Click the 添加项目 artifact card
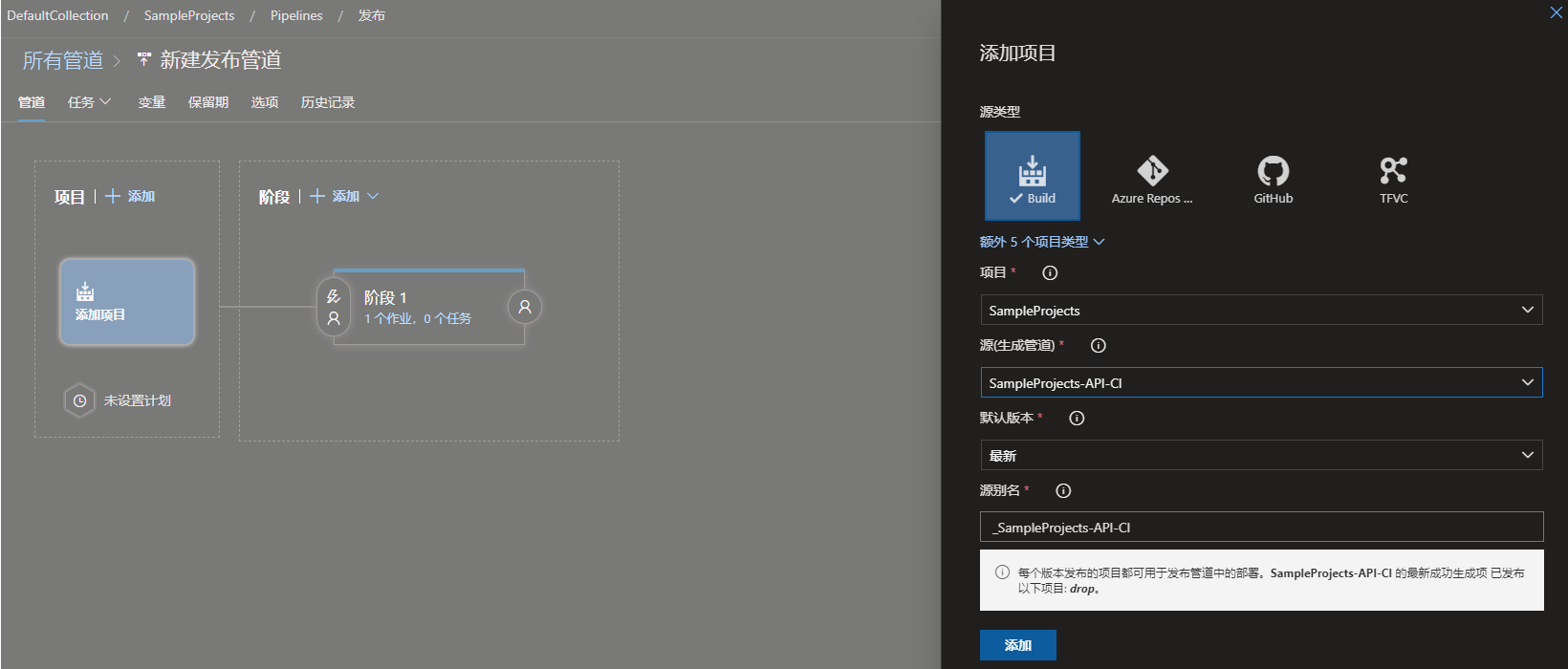The height and width of the screenshot is (669, 1568). 127,302
